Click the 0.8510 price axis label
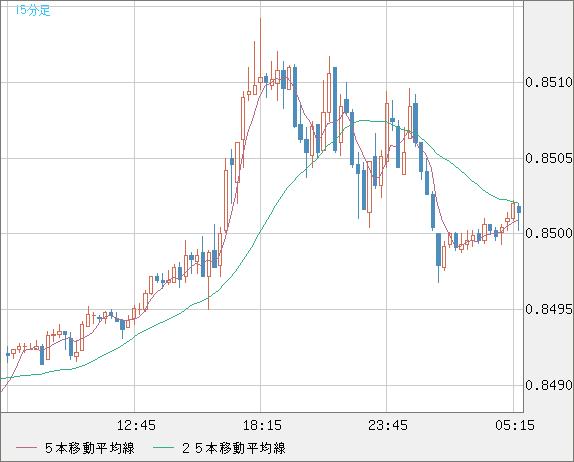Screen dimensions: 574x462 click(549, 82)
